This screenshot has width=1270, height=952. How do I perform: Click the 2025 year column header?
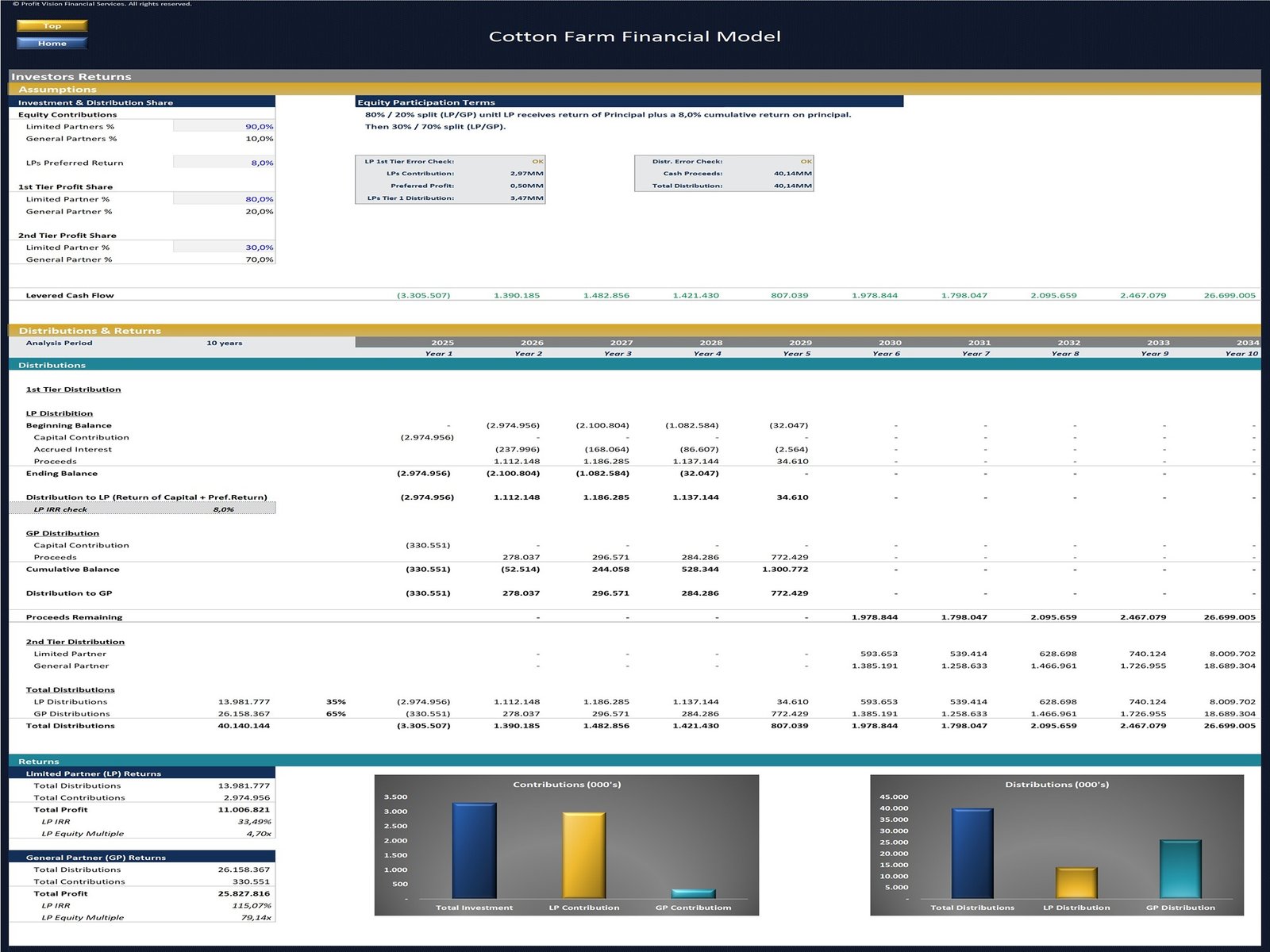(x=442, y=343)
